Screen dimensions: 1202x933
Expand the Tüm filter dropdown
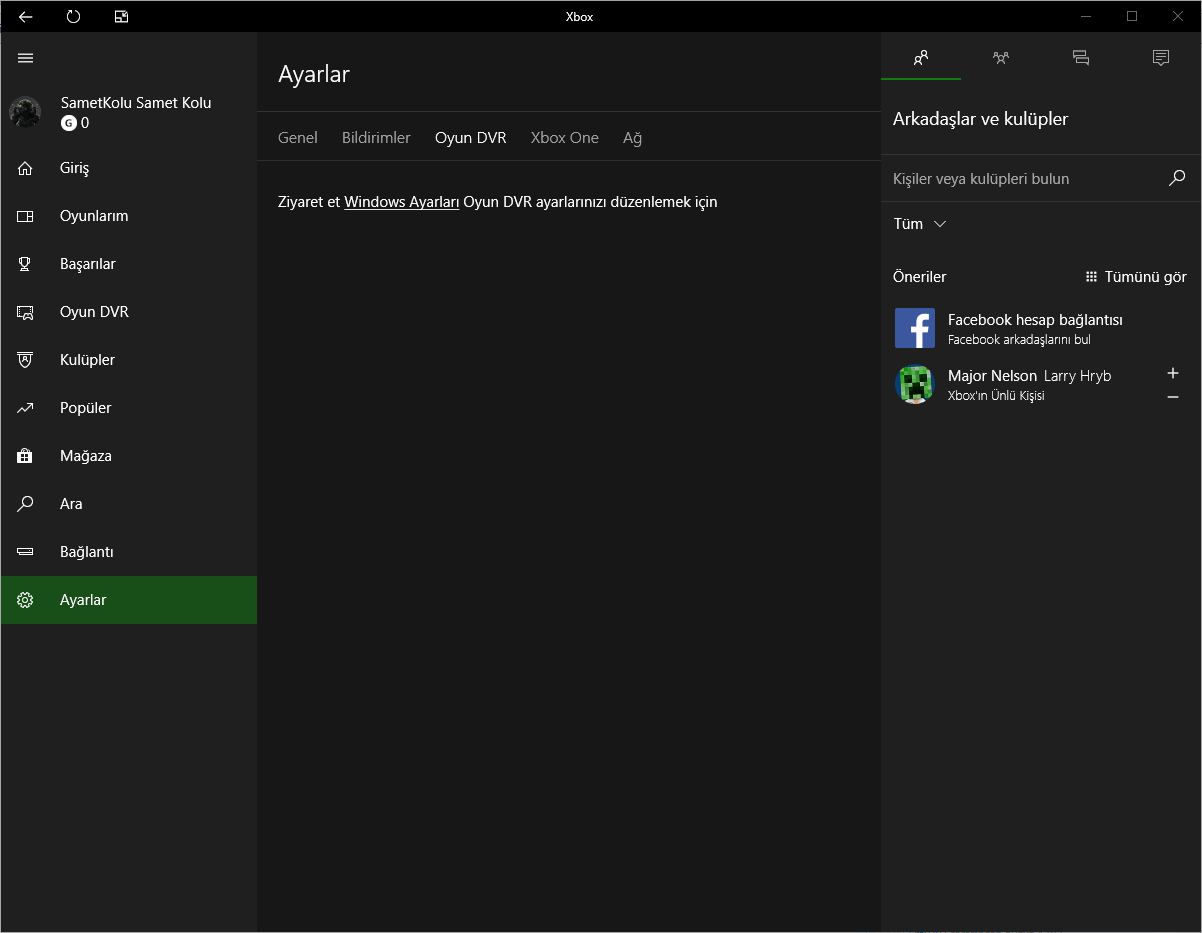click(920, 224)
